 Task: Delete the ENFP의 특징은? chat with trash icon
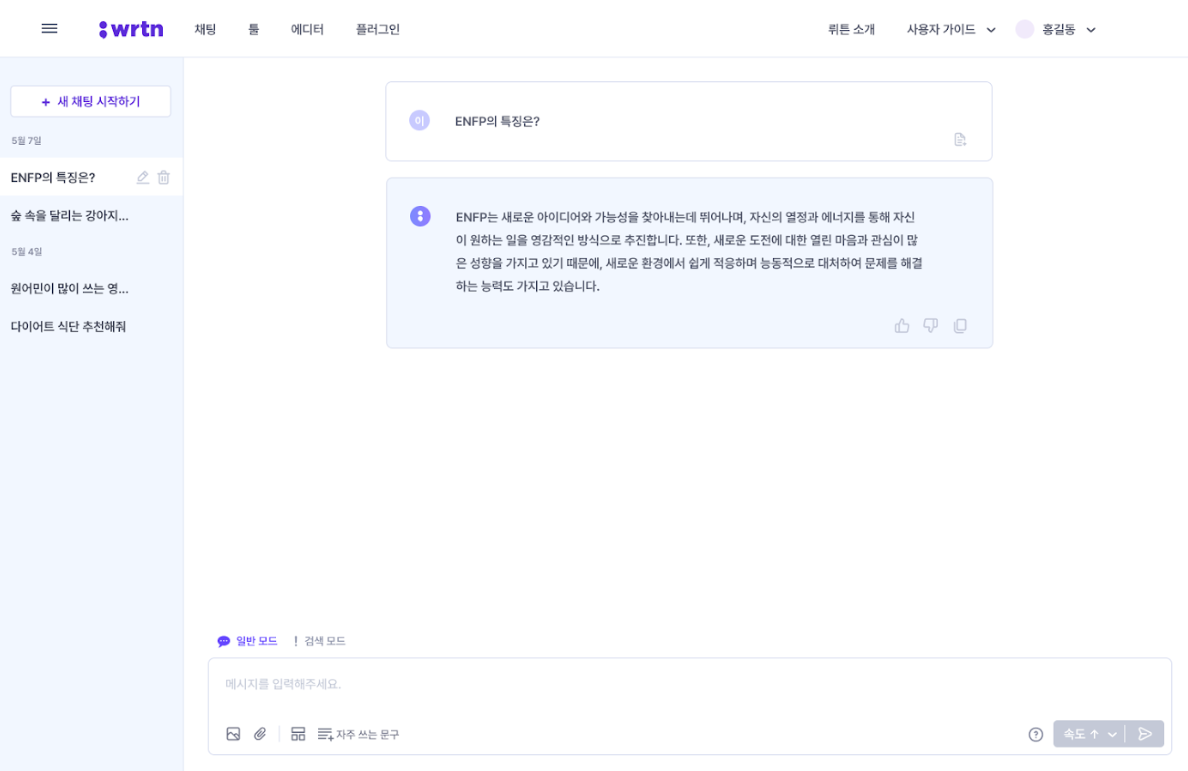[x=164, y=177]
